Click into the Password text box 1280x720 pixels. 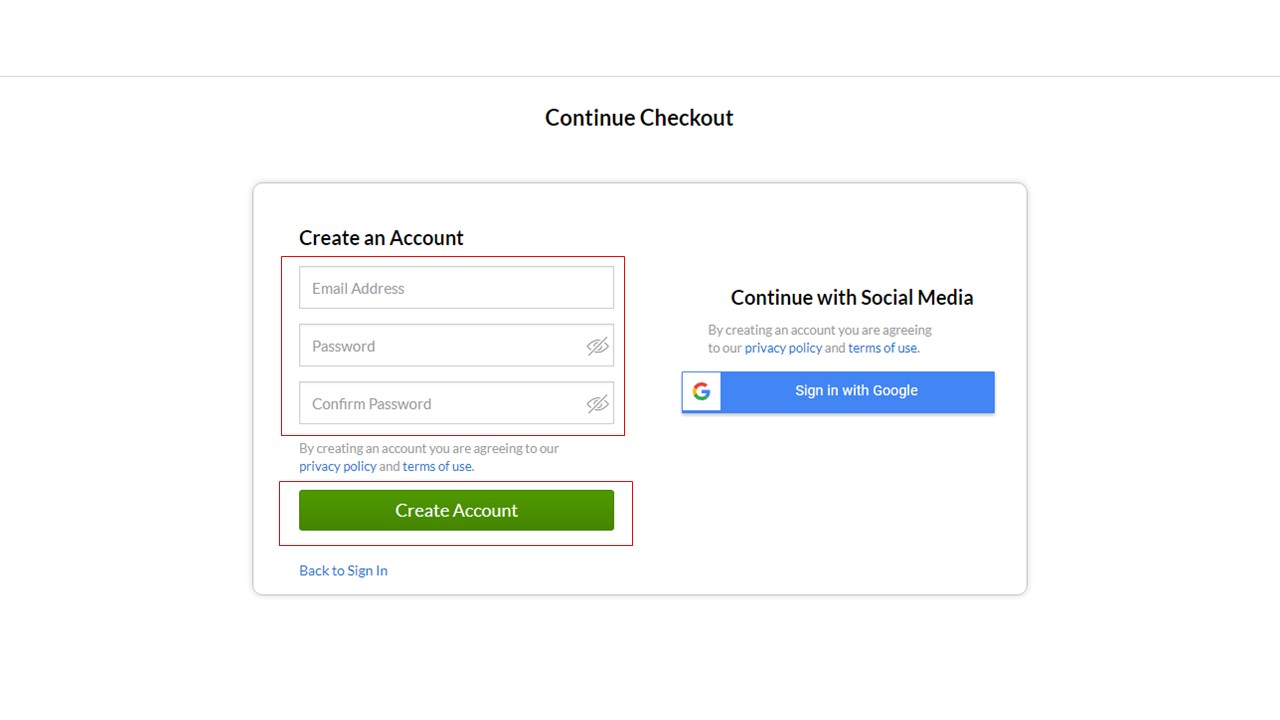tap(440, 346)
